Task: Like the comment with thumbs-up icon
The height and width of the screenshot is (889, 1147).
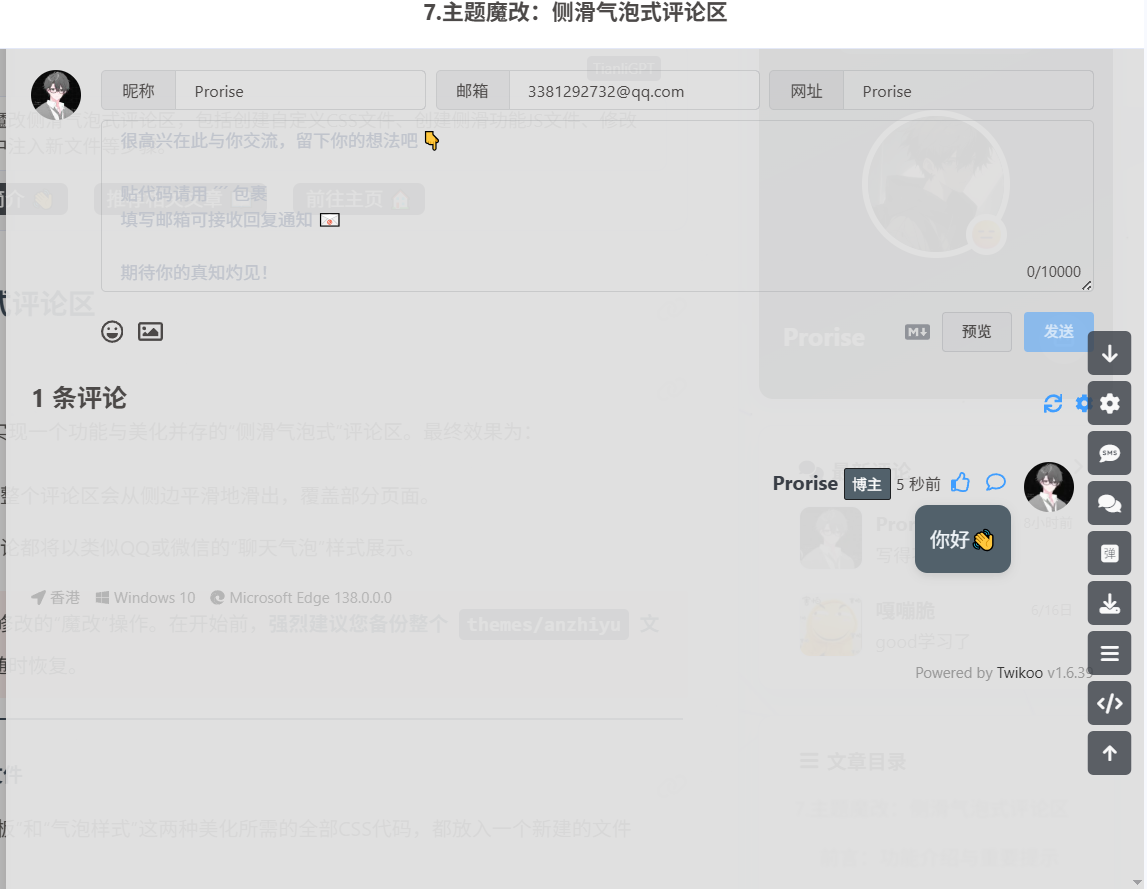Action: [x=961, y=483]
